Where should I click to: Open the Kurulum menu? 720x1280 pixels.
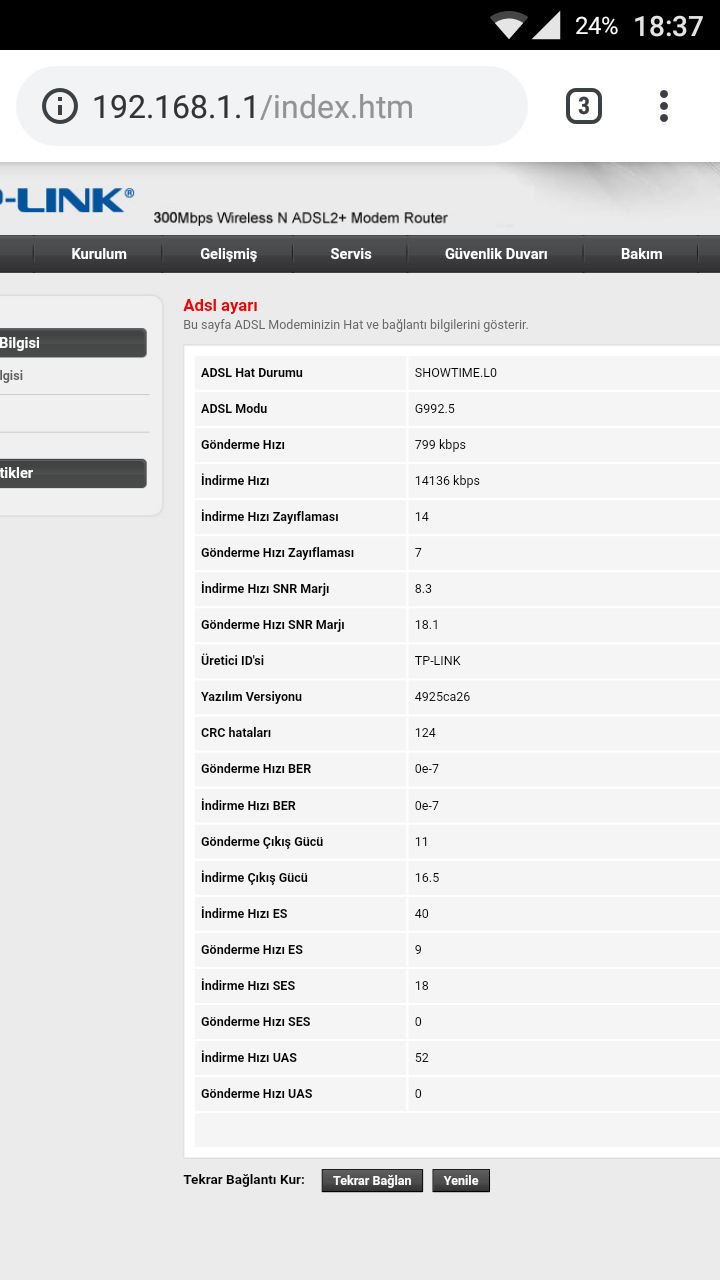99,254
